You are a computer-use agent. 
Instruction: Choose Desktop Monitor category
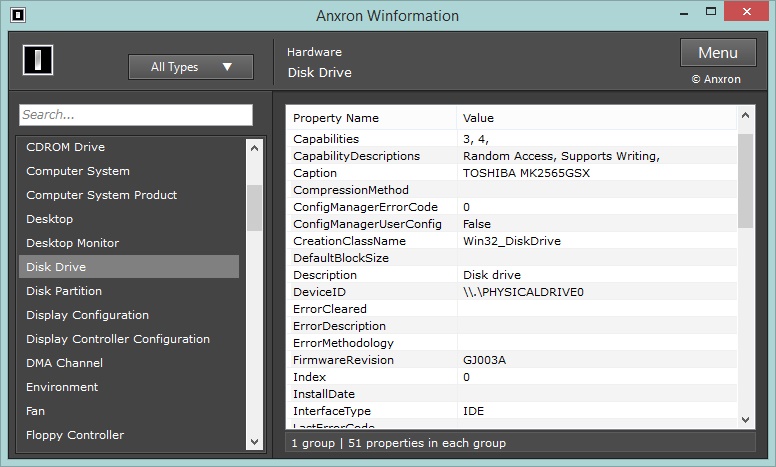coord(72,243)
